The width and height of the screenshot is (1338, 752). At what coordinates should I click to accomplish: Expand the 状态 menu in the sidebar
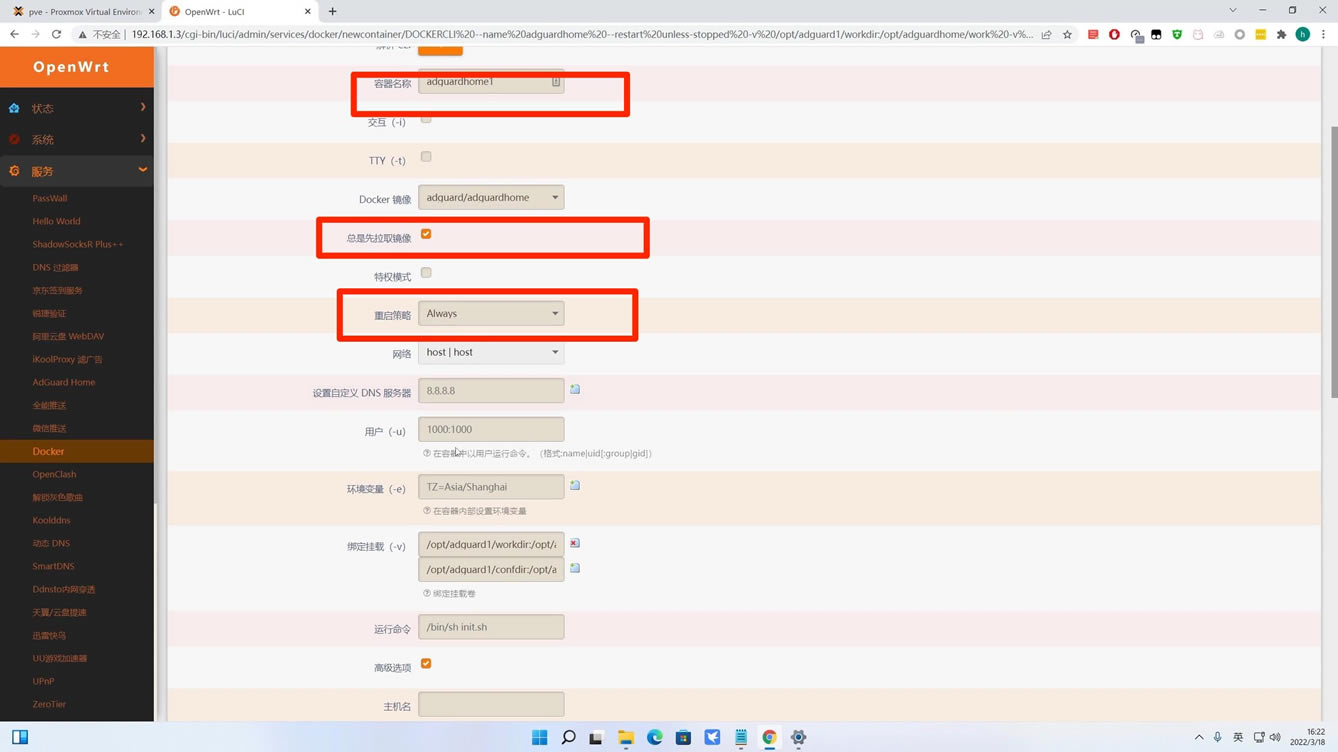(77, 108)
